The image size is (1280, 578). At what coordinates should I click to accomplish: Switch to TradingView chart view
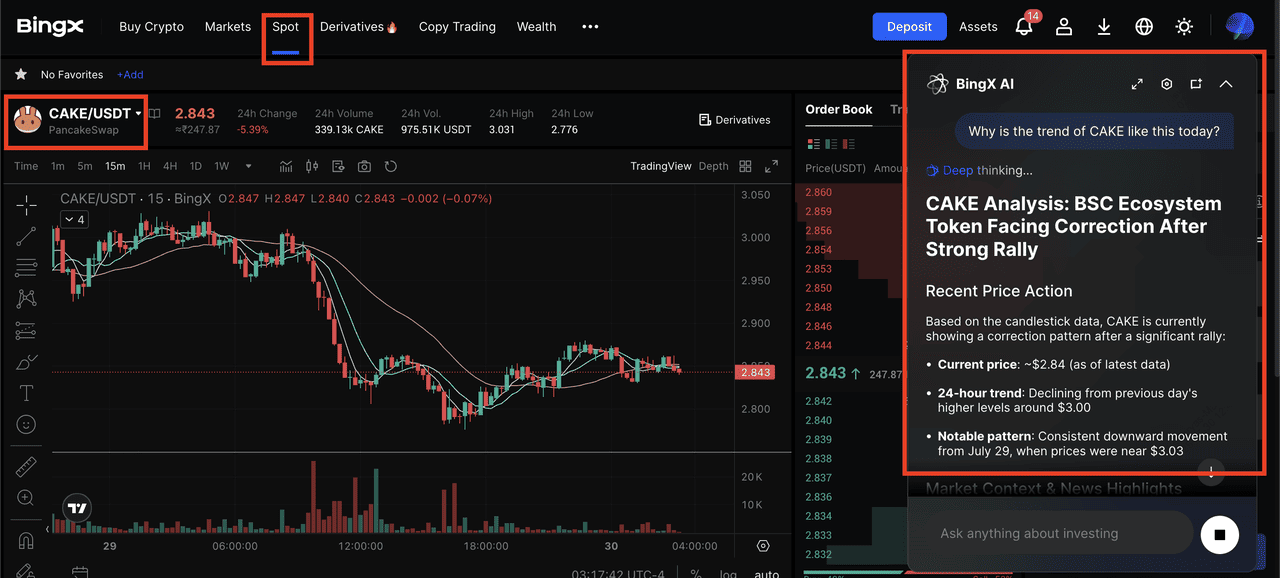661,166
